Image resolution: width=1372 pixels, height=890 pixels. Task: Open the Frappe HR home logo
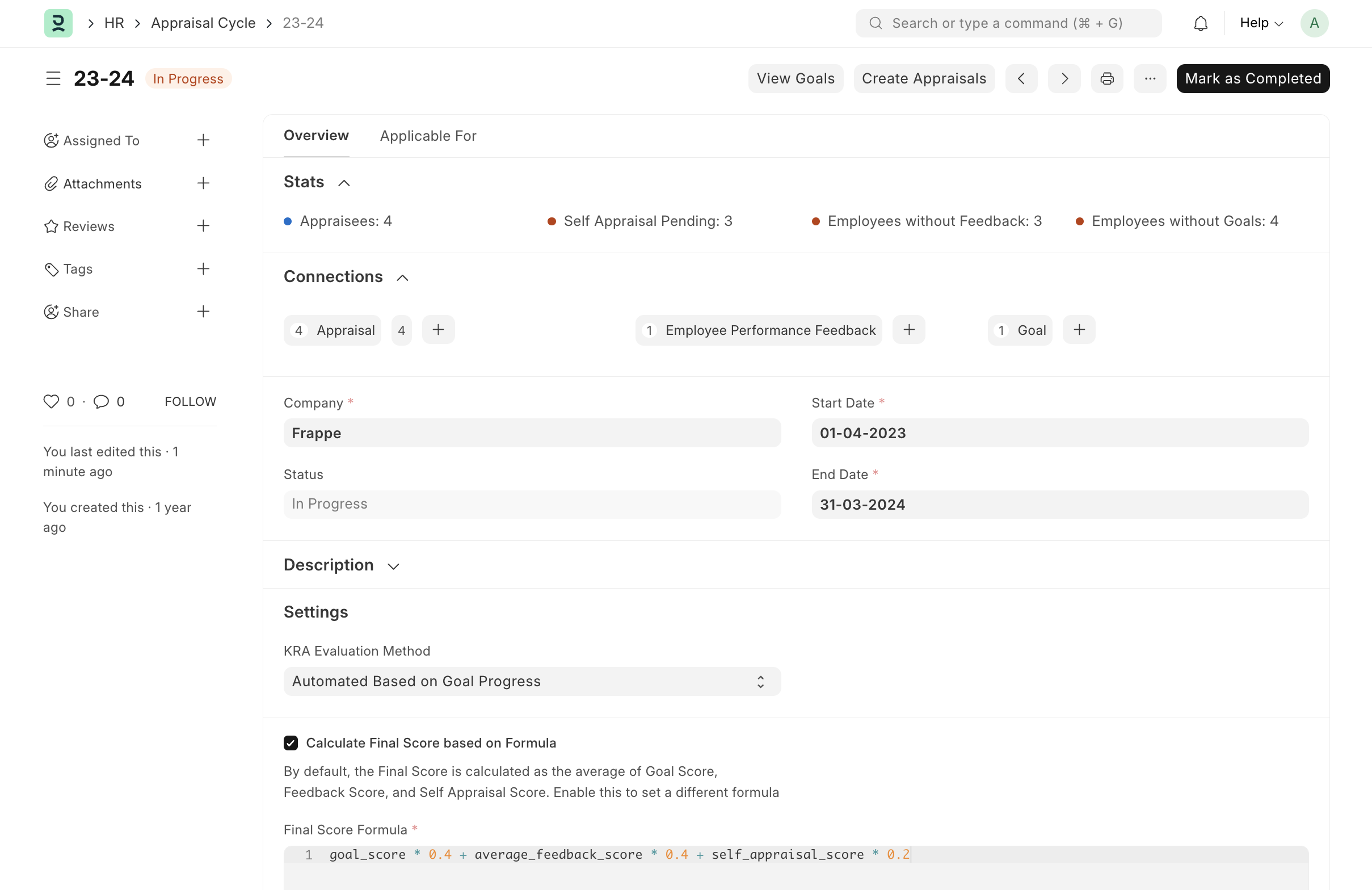(x=58, y=23)
